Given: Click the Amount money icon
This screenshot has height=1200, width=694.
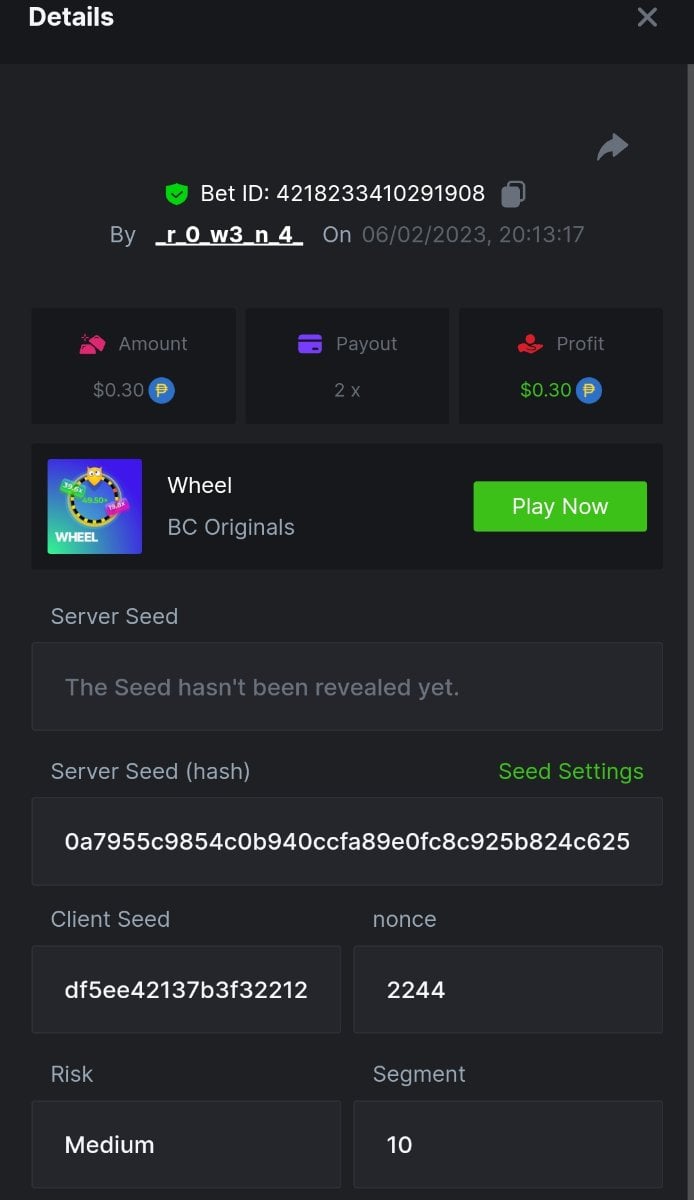Looking at the screenshot, I should pos(92,344).
